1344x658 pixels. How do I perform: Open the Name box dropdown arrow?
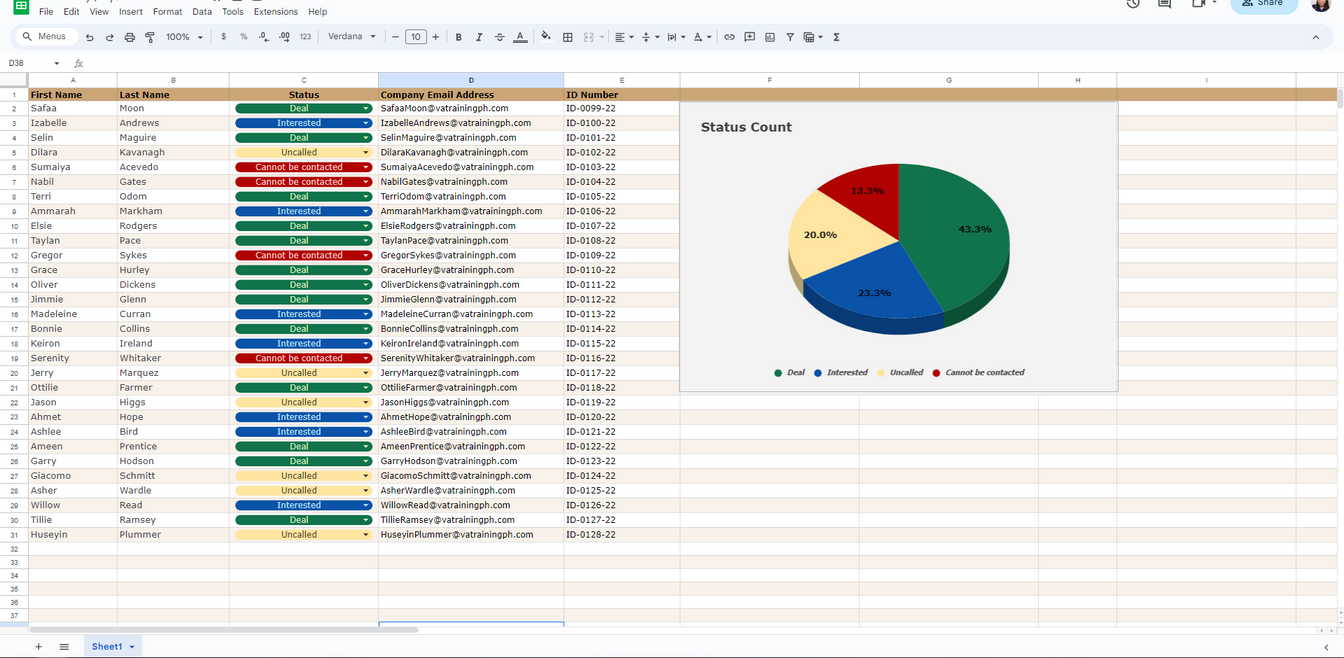tap(56, 63)
